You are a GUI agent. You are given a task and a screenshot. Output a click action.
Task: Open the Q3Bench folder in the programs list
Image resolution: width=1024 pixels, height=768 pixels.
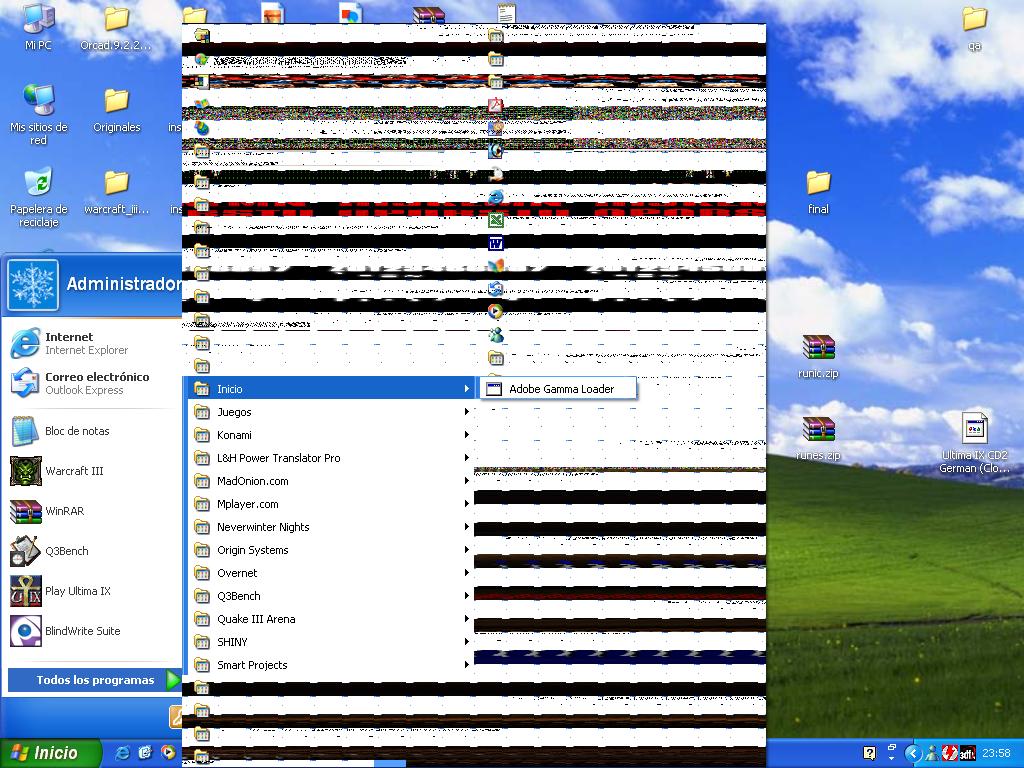click(331, 596)
